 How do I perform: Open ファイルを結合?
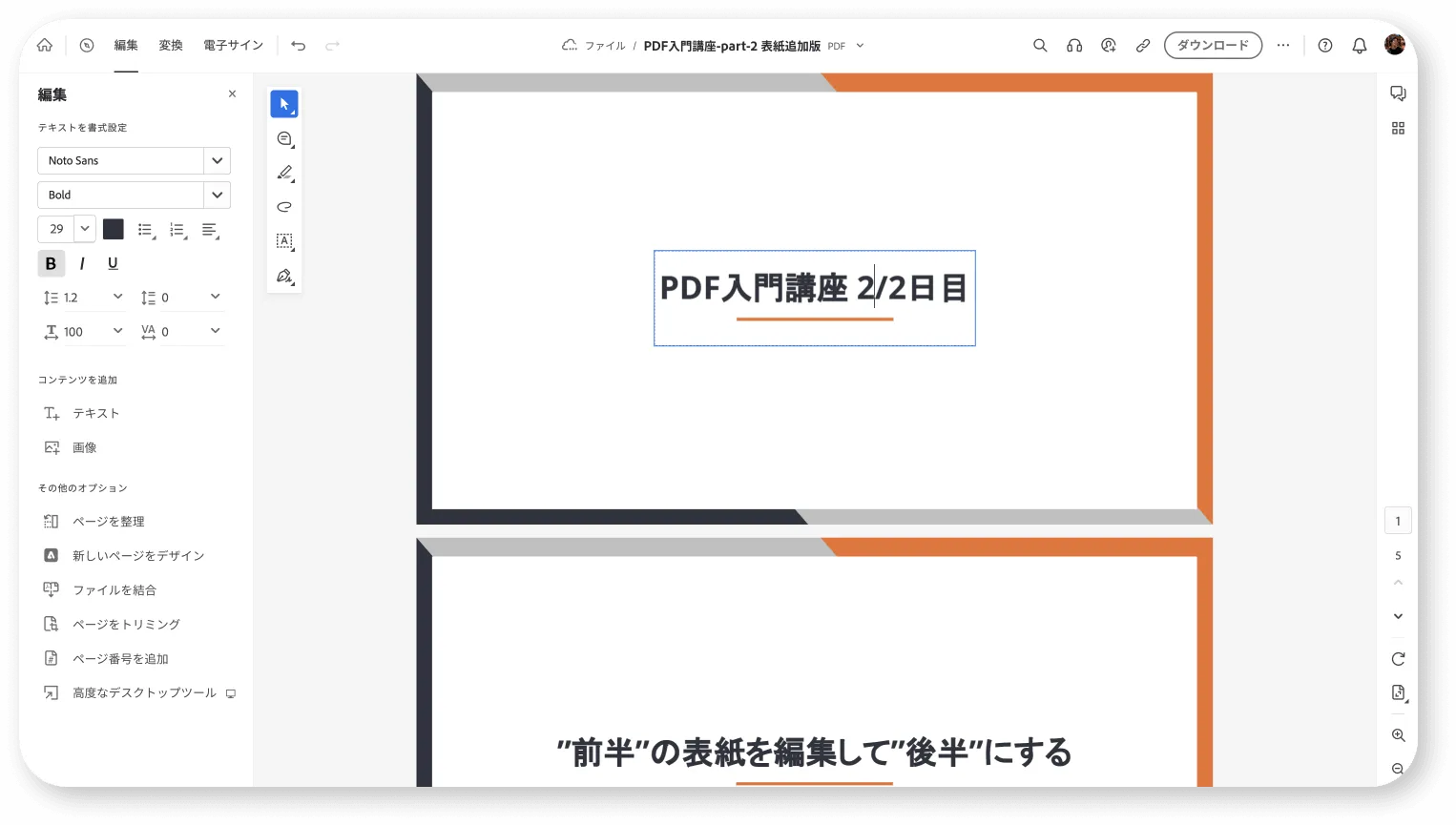[114, 590]
